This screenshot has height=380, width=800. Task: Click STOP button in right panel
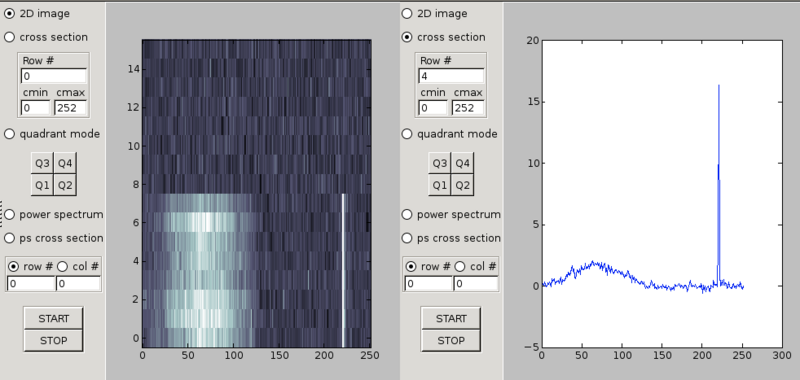coord(451,340)
